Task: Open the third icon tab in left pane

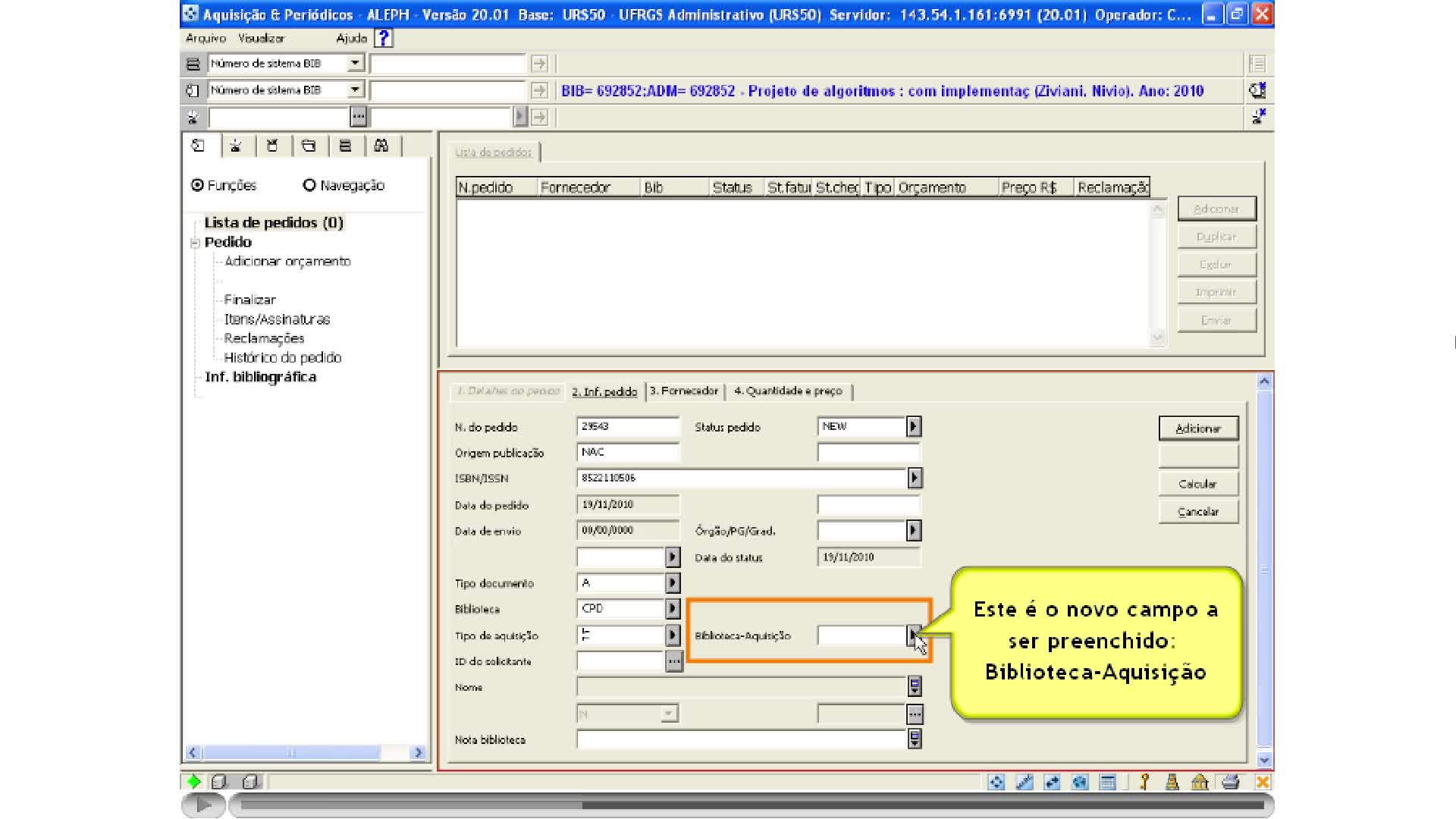Action: tap(272, 146)
